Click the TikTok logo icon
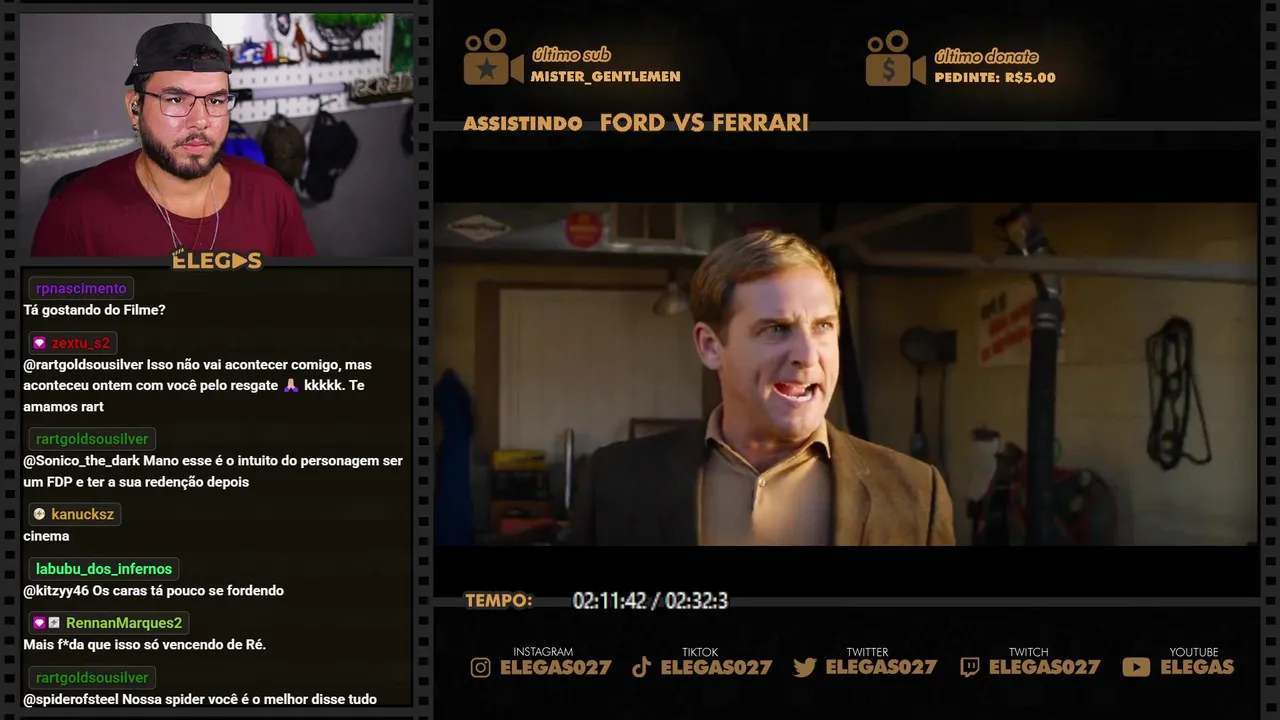 click(642, 668)
